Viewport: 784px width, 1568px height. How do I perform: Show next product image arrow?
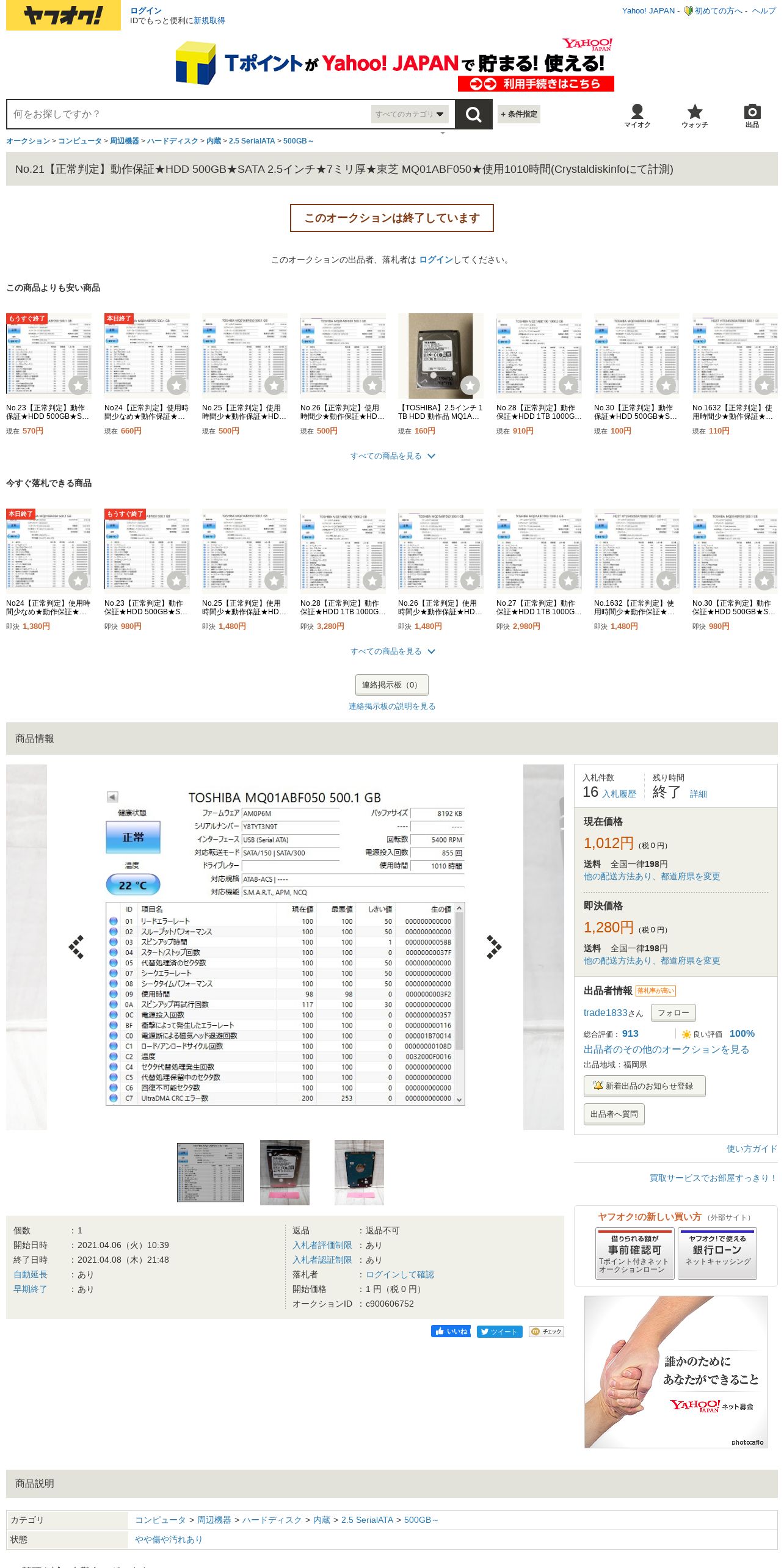coord(493,947)
